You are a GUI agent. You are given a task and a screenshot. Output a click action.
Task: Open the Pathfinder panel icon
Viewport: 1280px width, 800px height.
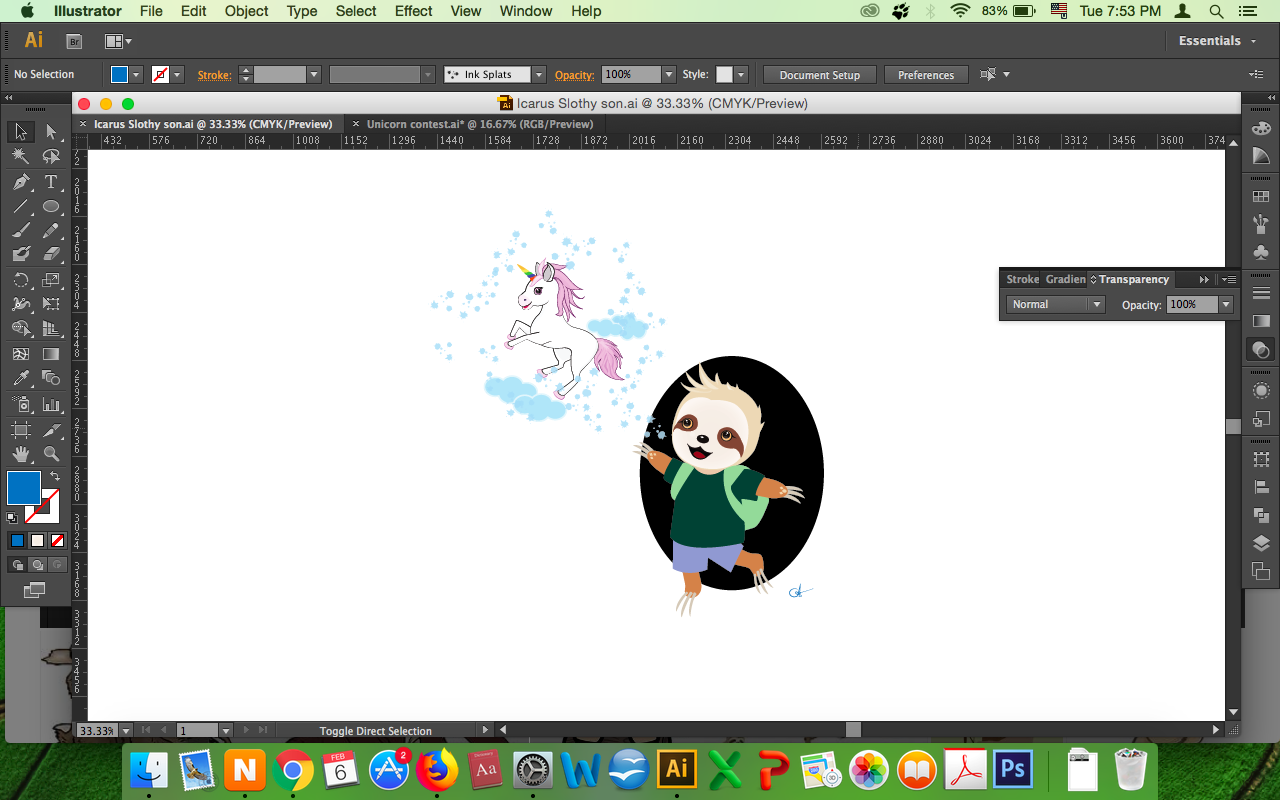[x=1261, y=516]
